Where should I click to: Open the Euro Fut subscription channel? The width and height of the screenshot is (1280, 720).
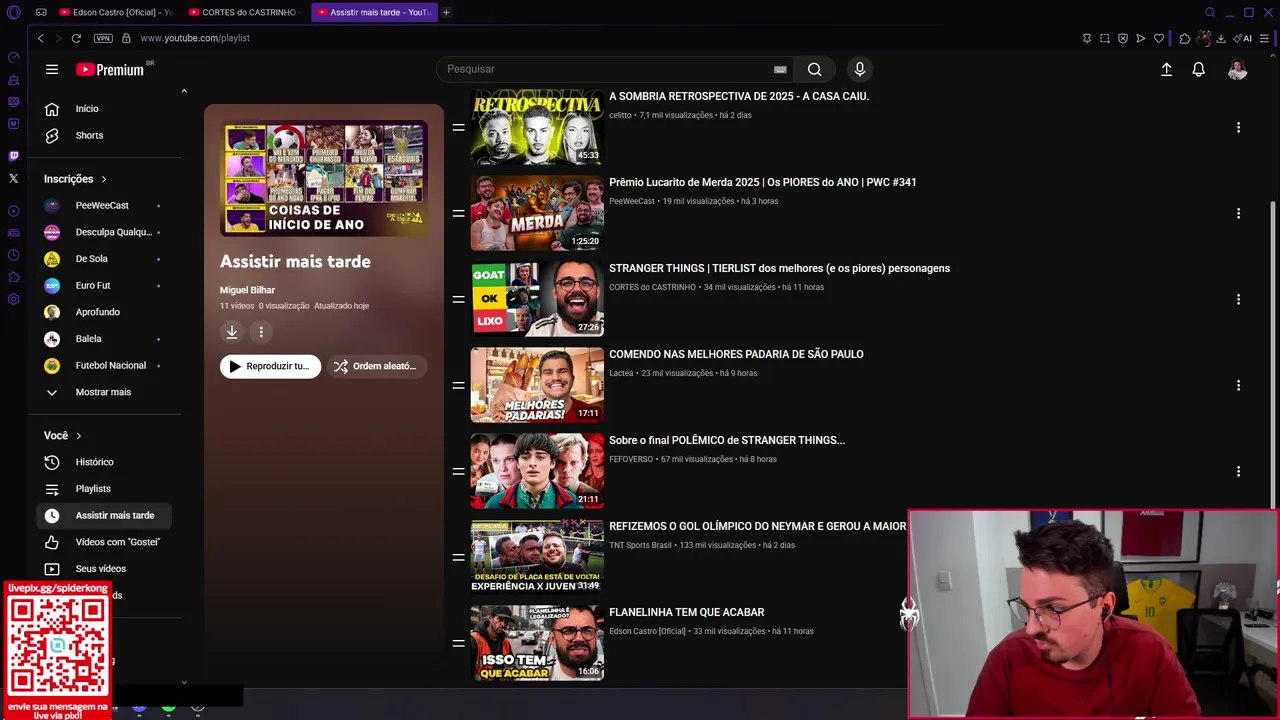click(x=104, y=285)
